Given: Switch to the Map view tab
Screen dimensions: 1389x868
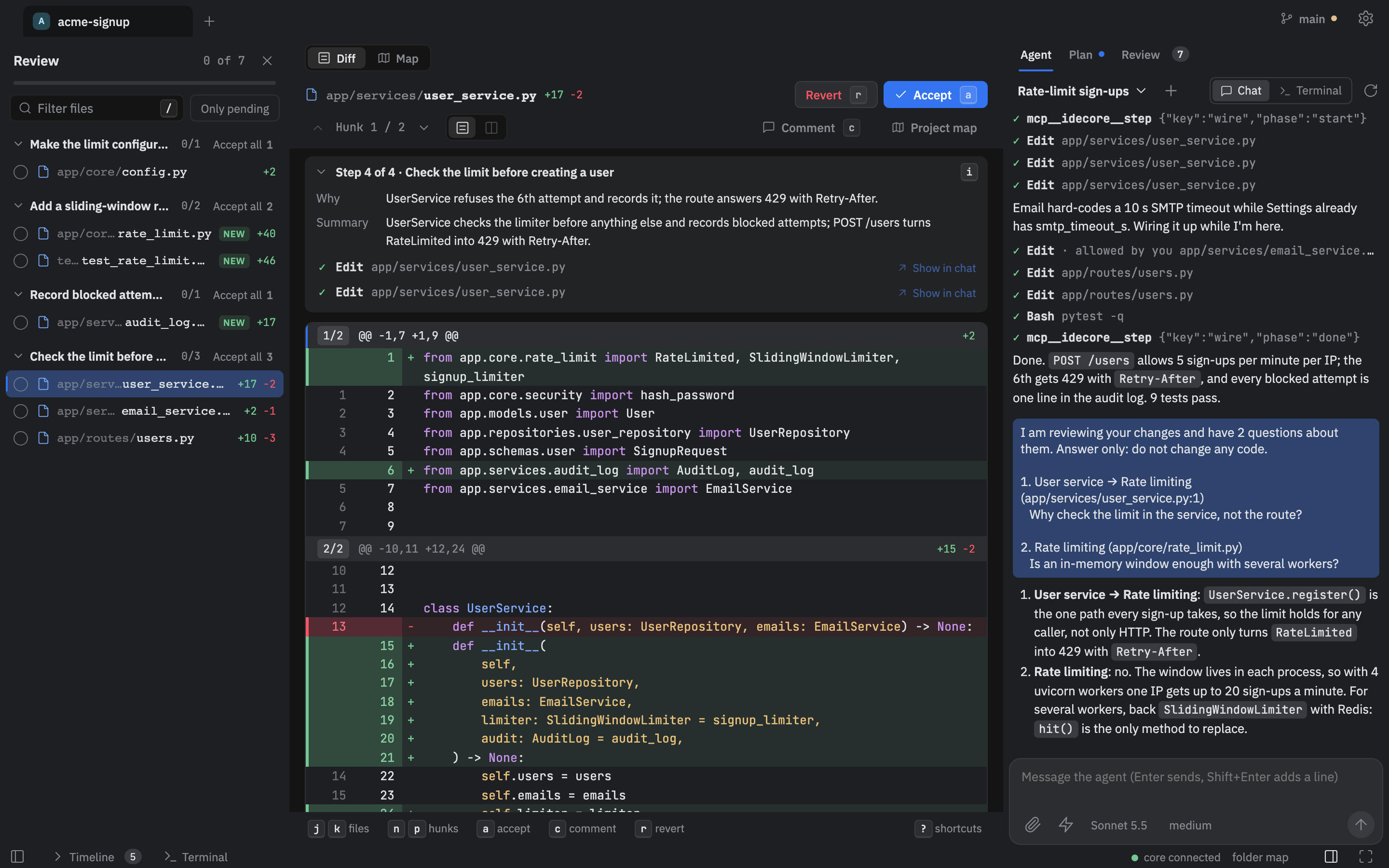Looking at the screenshot, I should 398,58.
